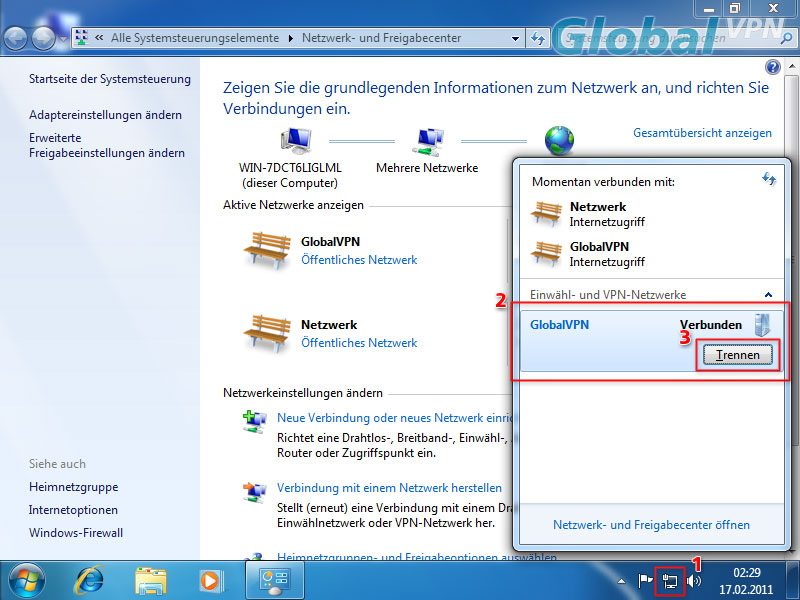Click the network tray icon in taskbar
The width and height of the screenshot is (800, 600).
coord(670,580)
